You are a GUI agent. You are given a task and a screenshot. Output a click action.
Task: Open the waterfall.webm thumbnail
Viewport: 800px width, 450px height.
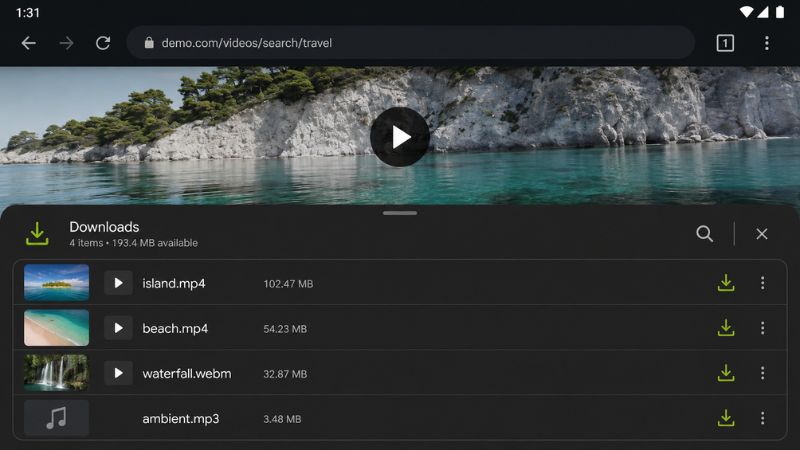[56, 372]
